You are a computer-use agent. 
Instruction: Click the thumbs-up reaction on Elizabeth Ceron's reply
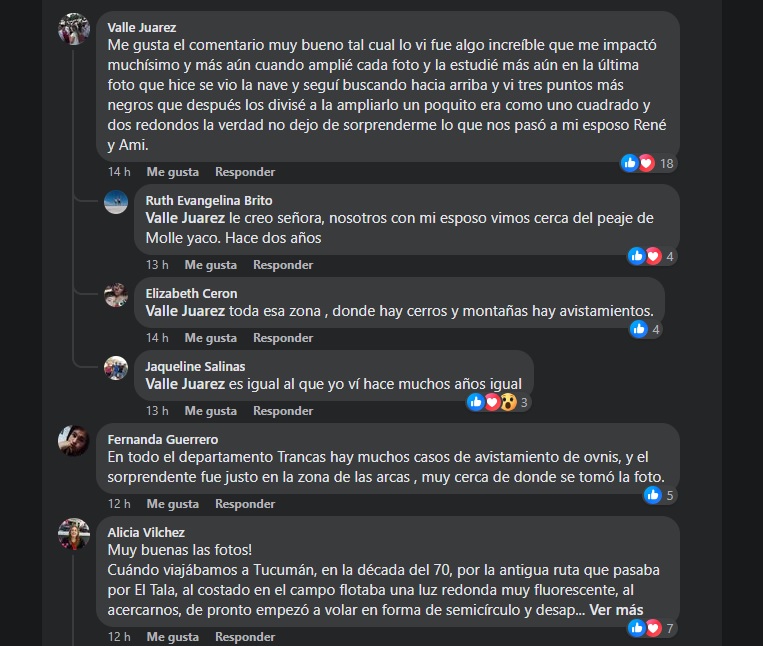[639, 329]
